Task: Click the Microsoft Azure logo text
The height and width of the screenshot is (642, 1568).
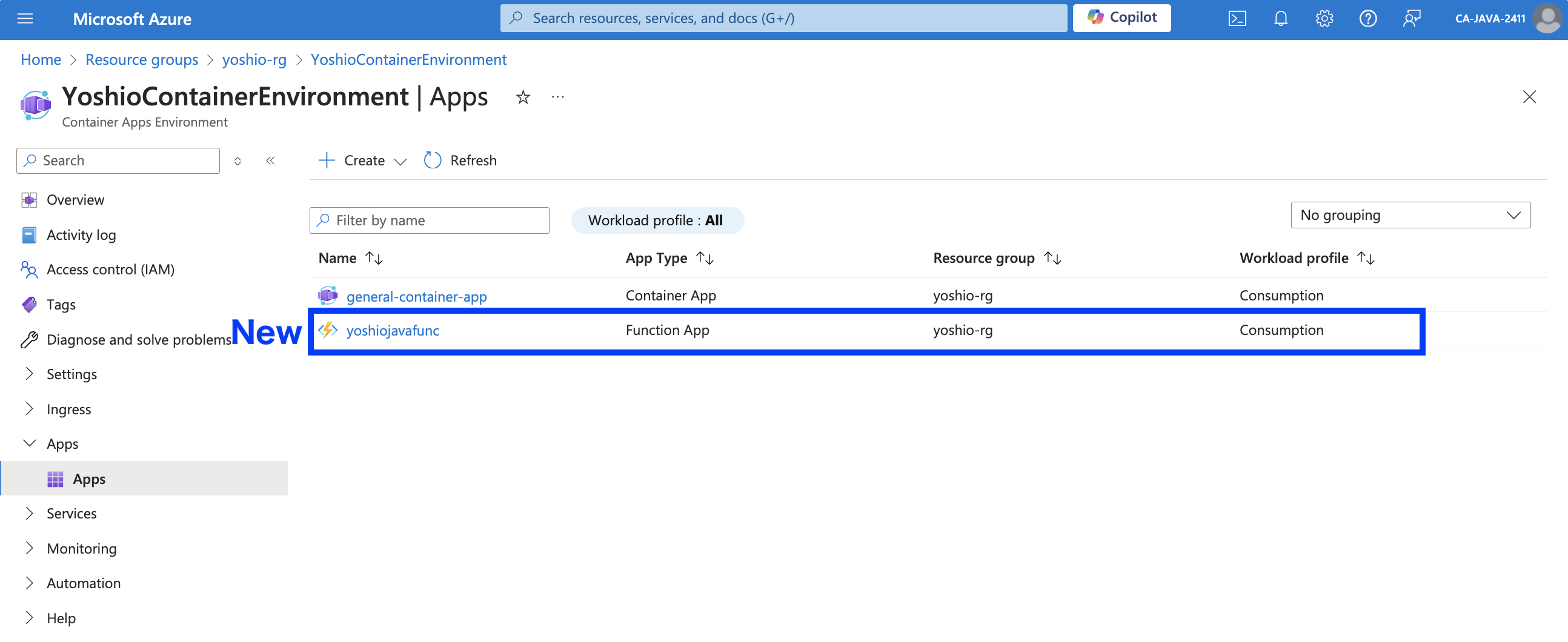Action: tap(132, 19)
